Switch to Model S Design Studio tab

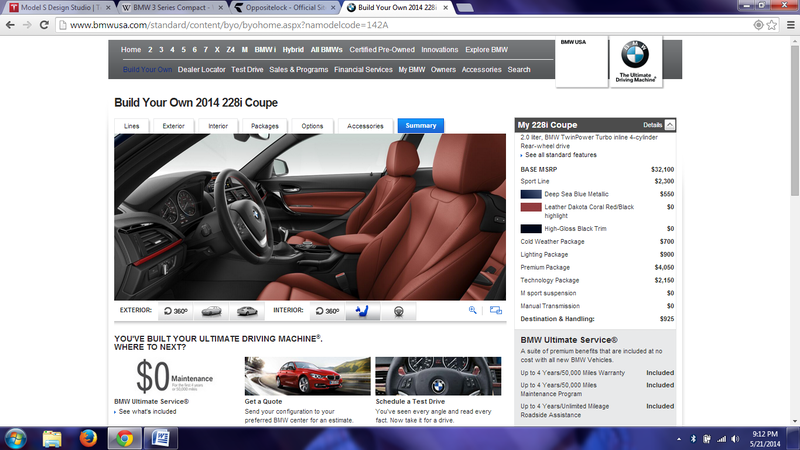pyautogui.click(x=60, y=8)
